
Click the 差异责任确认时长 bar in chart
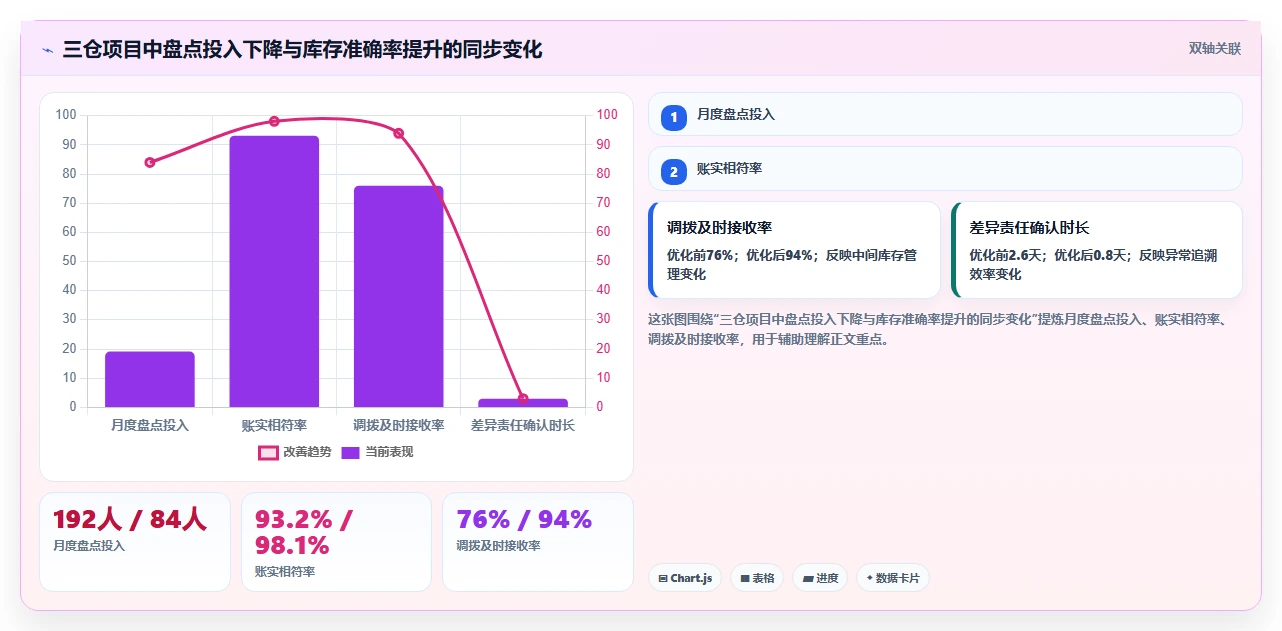[x=523, y=403]
